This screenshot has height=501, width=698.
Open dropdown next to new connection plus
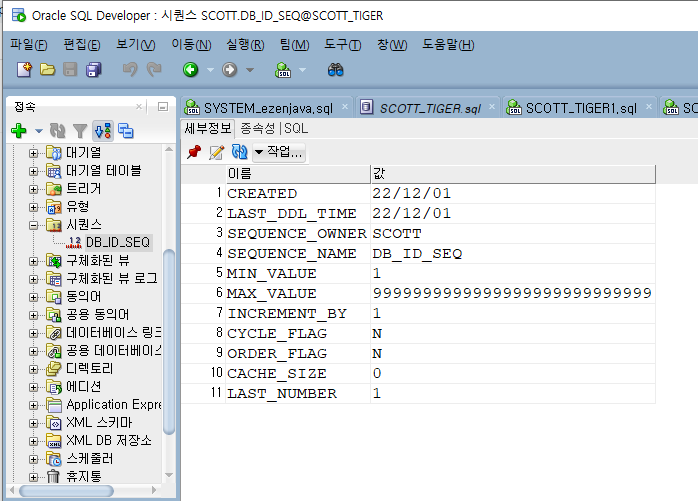pyautogui.click(x=39, y=131)
